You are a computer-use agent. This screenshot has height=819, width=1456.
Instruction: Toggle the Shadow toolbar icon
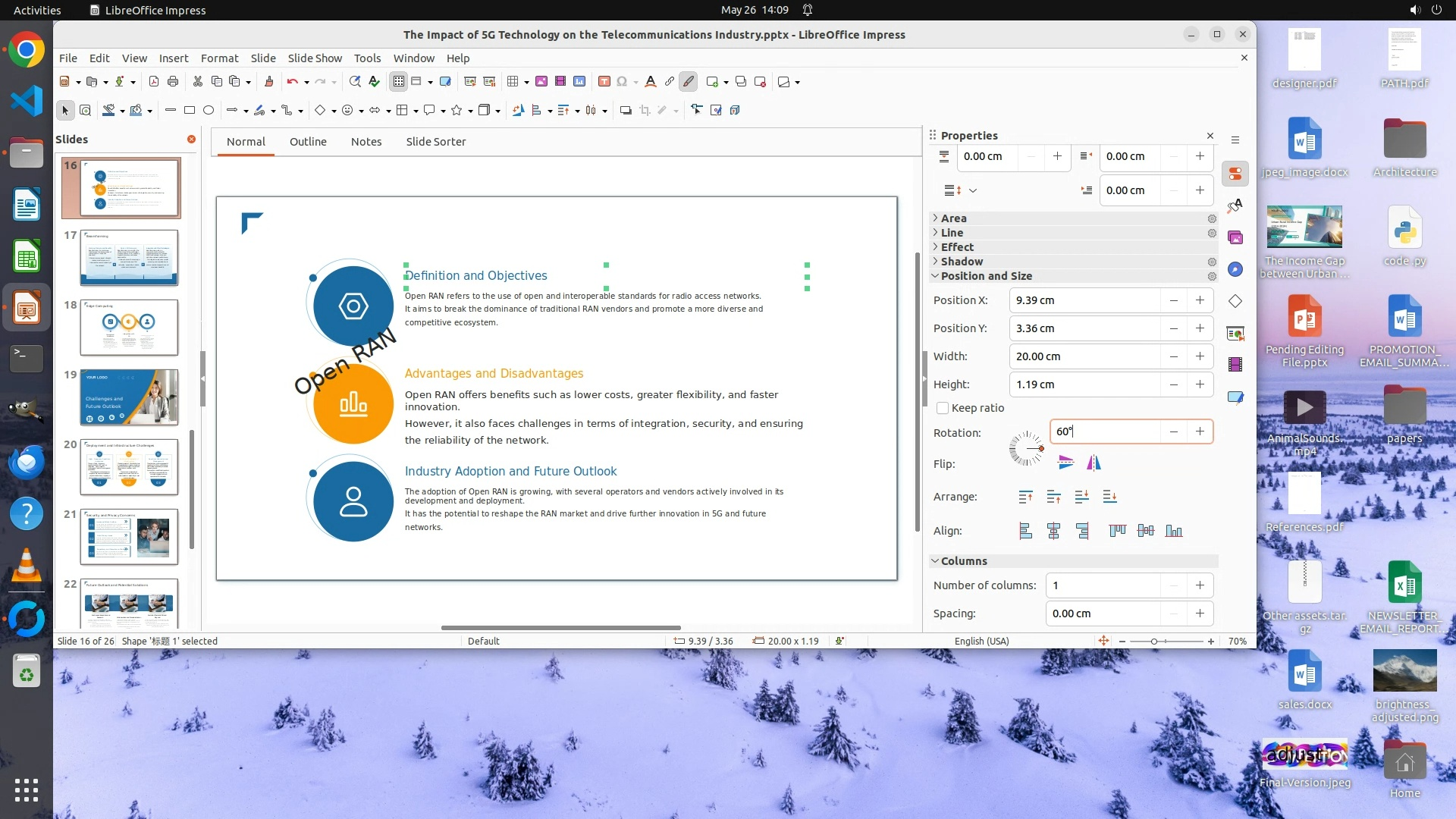[x=626, y=111]
